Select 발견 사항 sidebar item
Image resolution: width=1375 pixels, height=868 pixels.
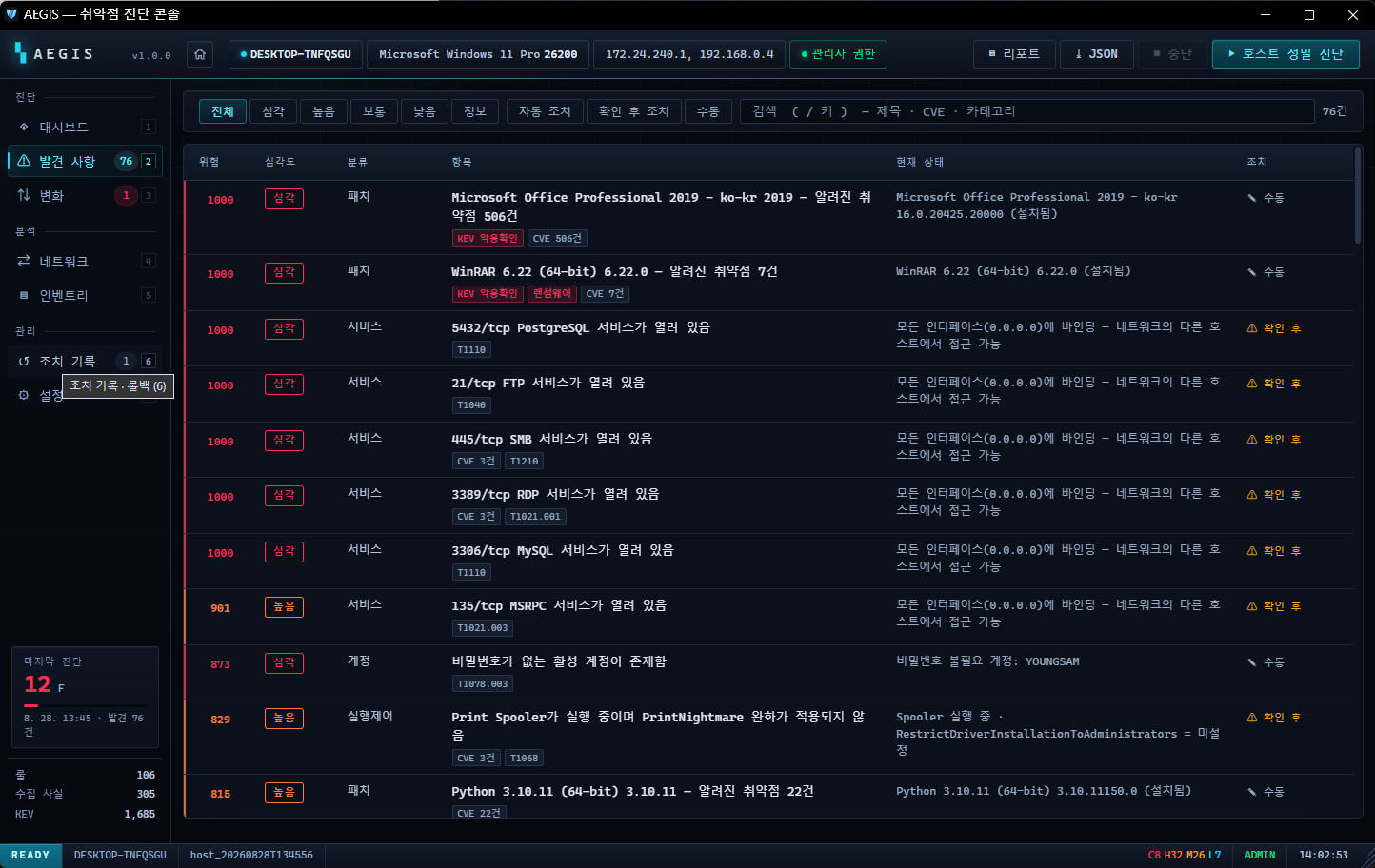click(x=85, y=161)
